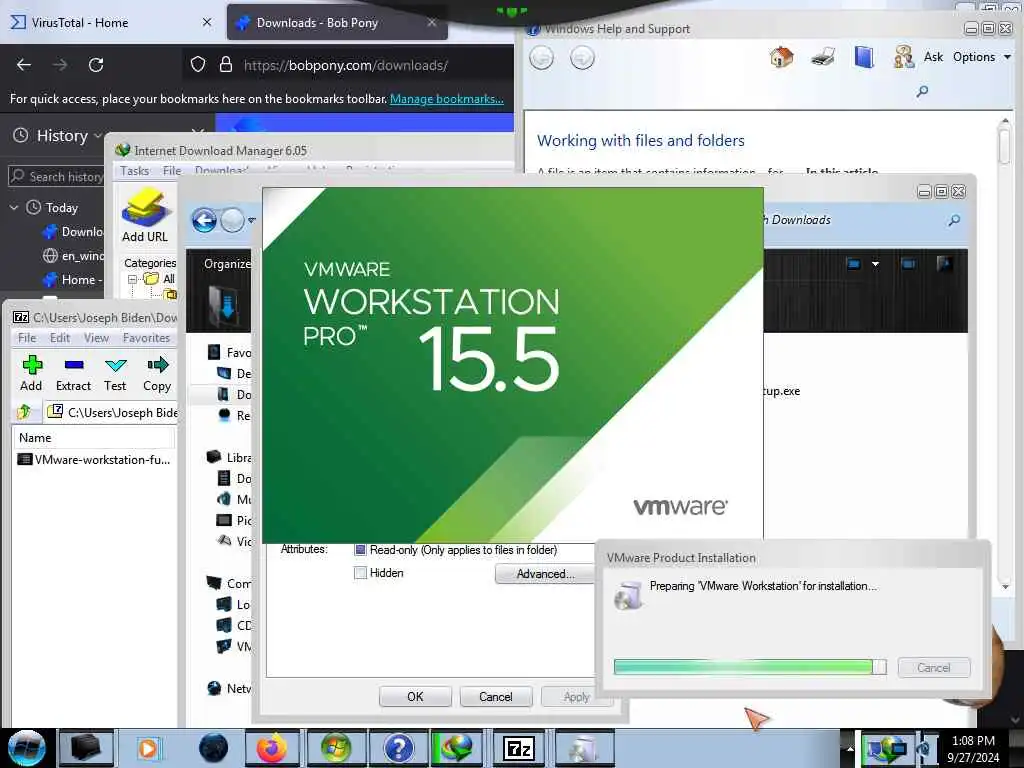Open Help and Support home icon
The image size is (1024, 768).
781,57
